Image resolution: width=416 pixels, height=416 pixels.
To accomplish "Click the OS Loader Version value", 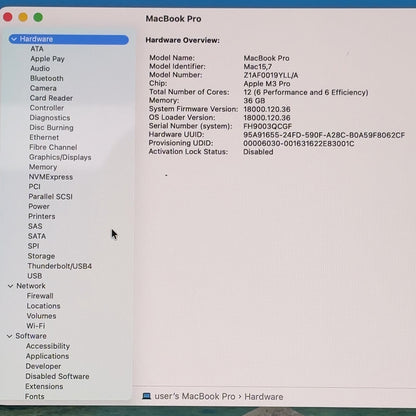I will [267, 118].
